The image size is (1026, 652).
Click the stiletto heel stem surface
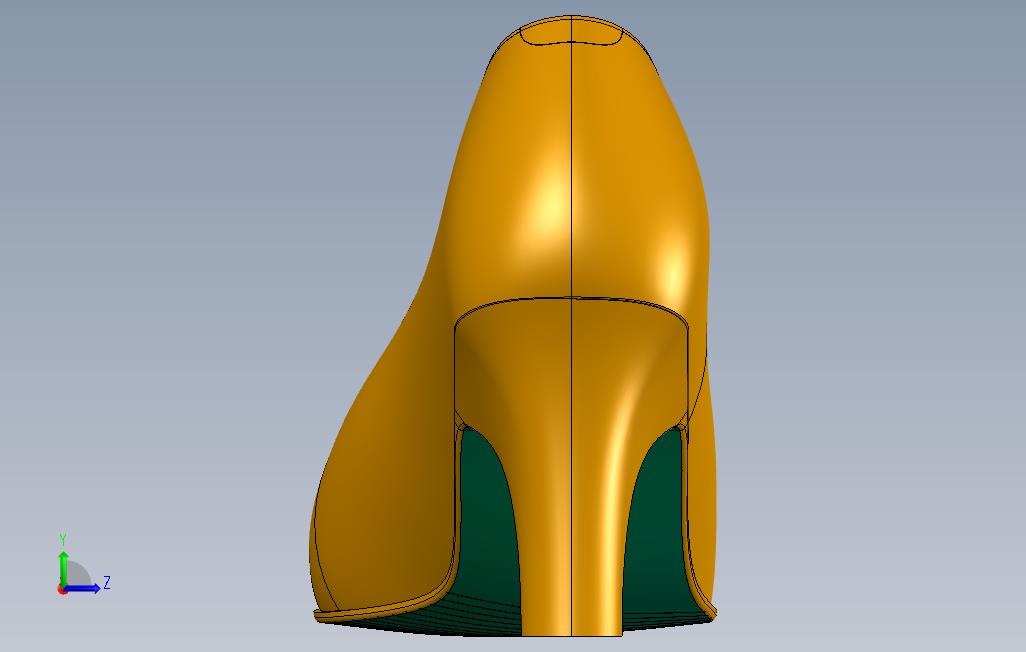[571, 465]
